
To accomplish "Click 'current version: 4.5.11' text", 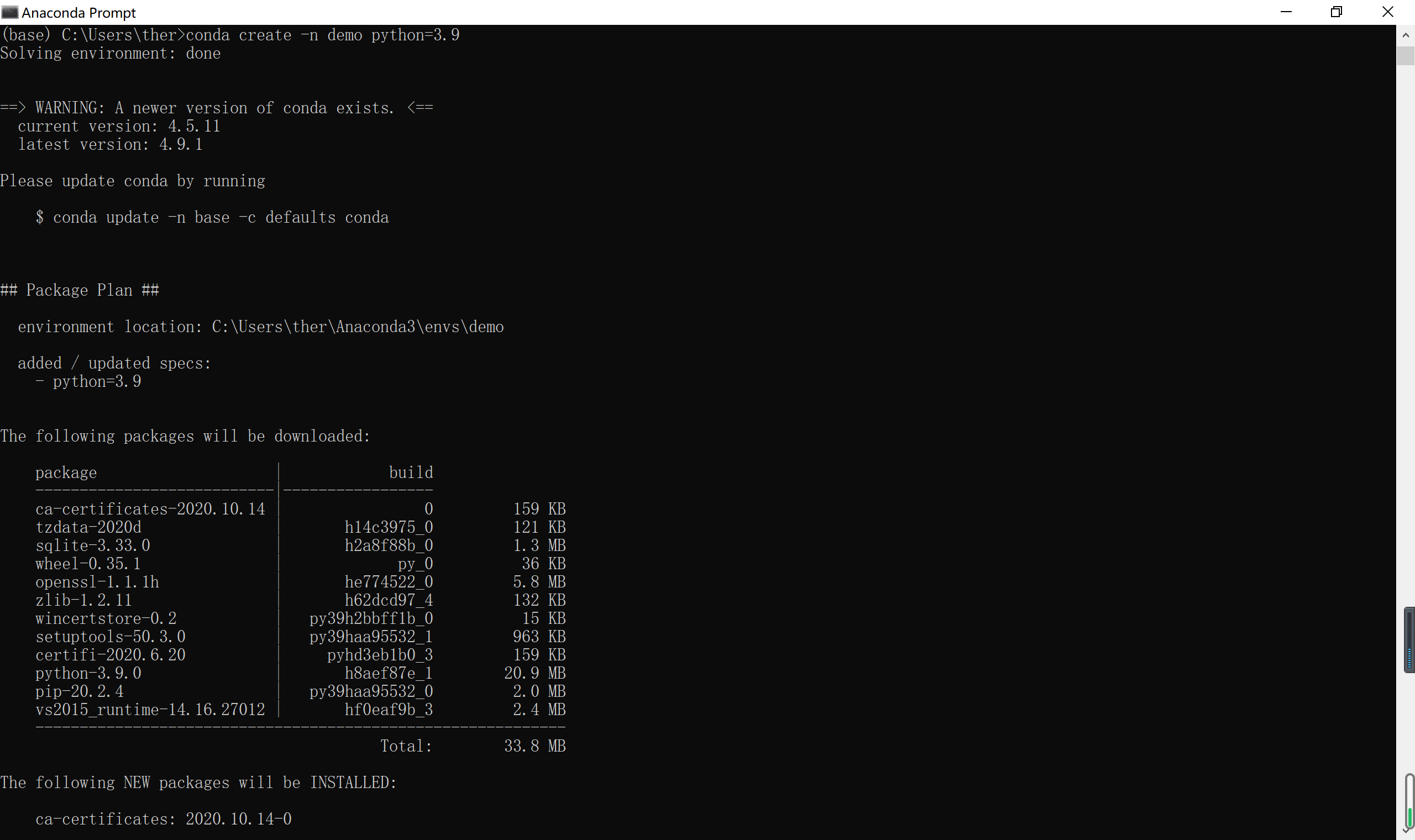I will (119, 126).
